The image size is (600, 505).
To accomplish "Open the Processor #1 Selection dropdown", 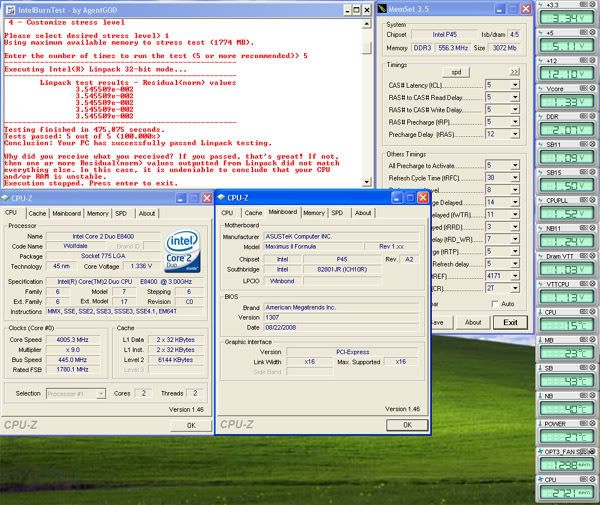I will pyautogui.click(x=101, y=393).
